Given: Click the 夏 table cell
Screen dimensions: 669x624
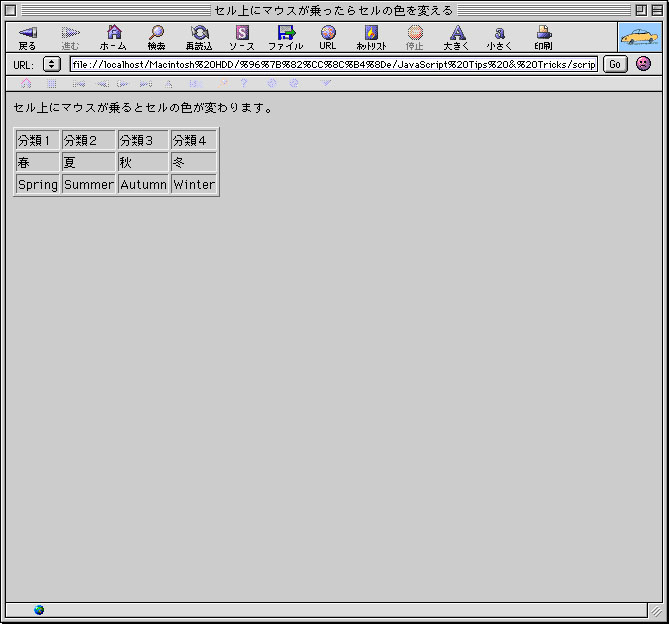Looking at the screenshot, I should [89, 162].
